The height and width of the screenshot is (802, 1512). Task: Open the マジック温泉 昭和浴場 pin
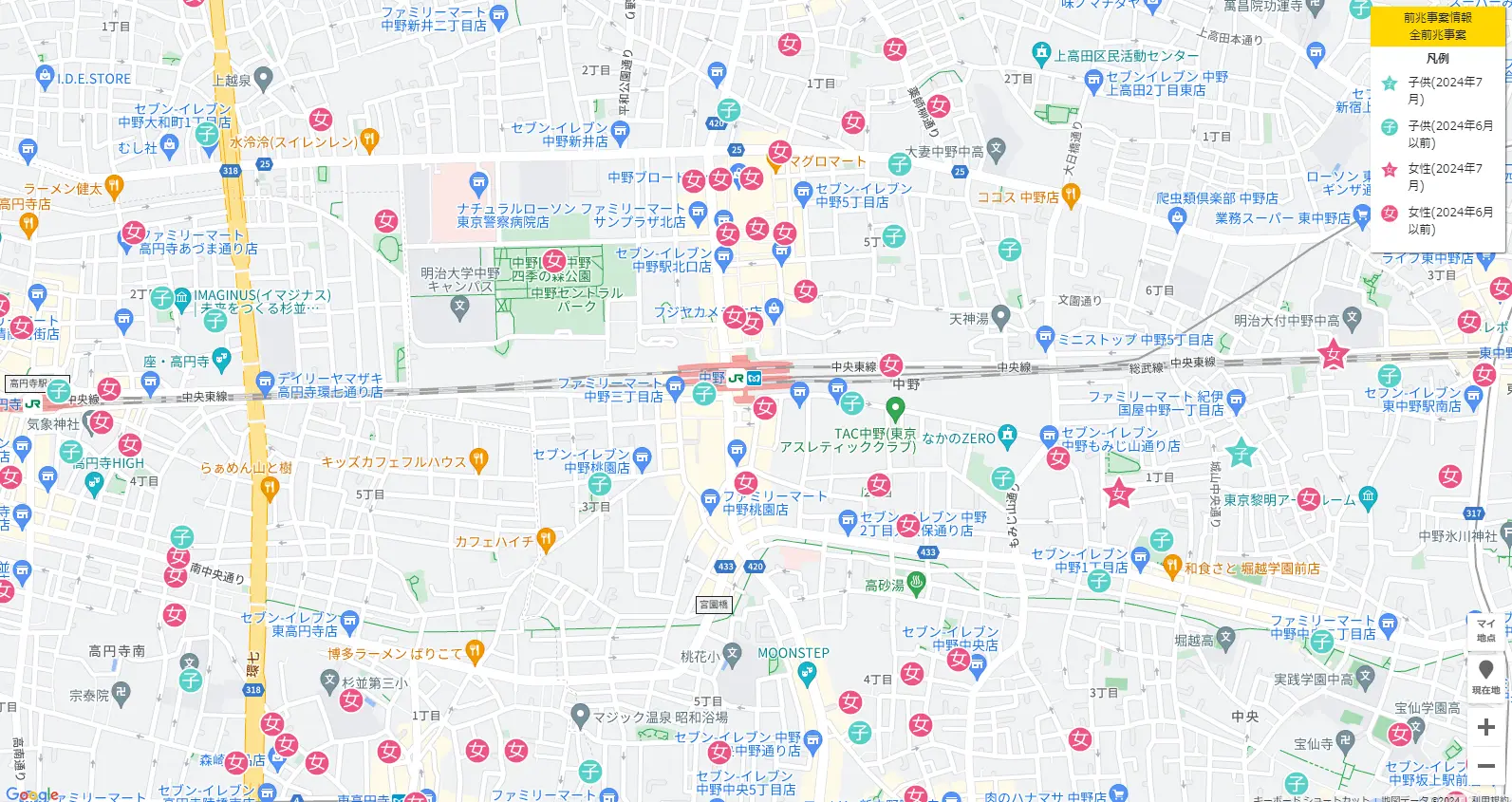click(580, 715)
